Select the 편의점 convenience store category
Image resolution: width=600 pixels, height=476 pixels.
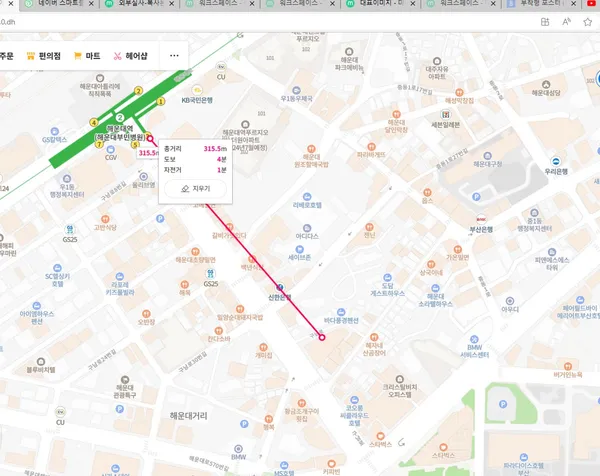(x=44, y=56)
